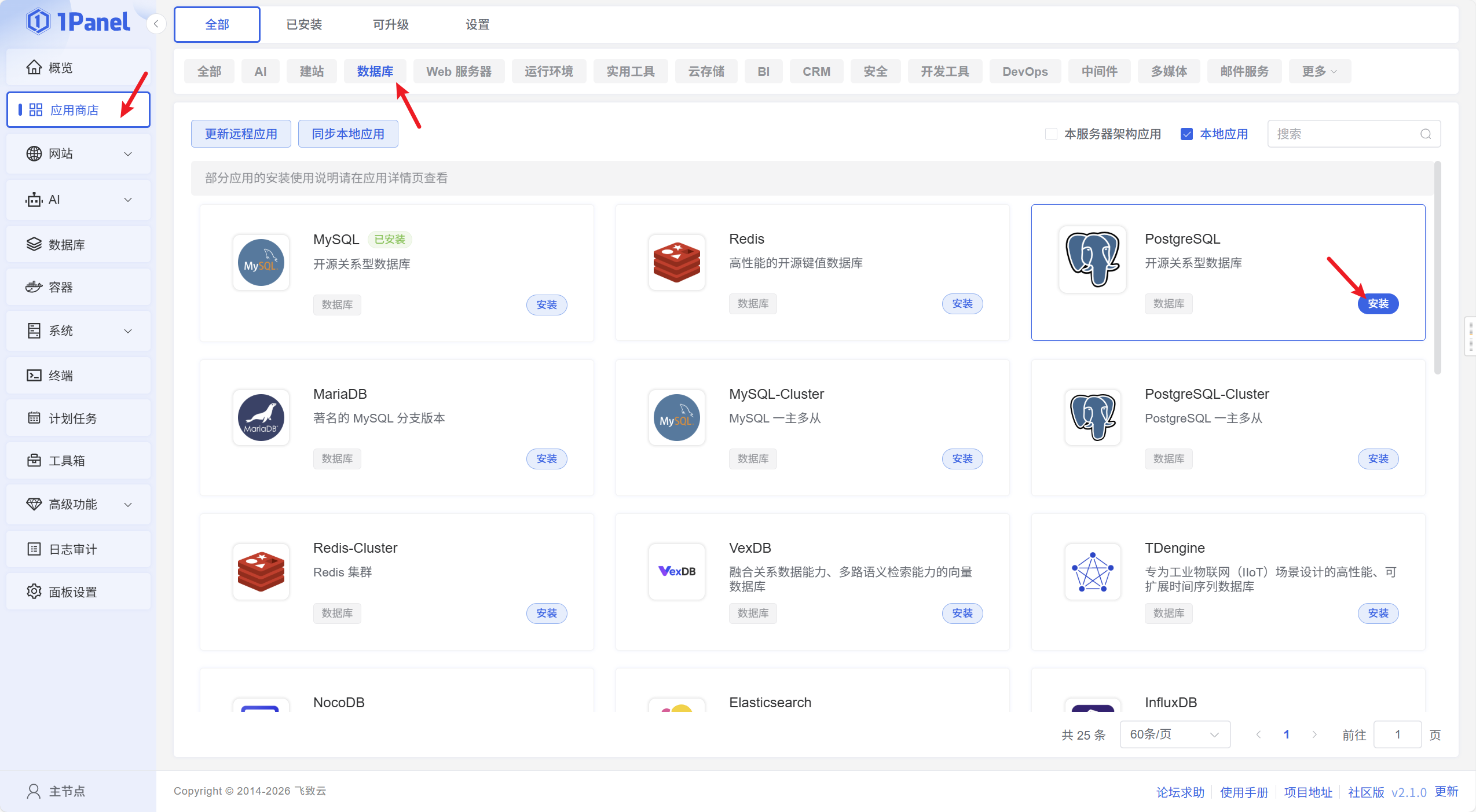Switch to the 已安装 tab
The image size is (1476, 812).
click(x=304, y=24)
